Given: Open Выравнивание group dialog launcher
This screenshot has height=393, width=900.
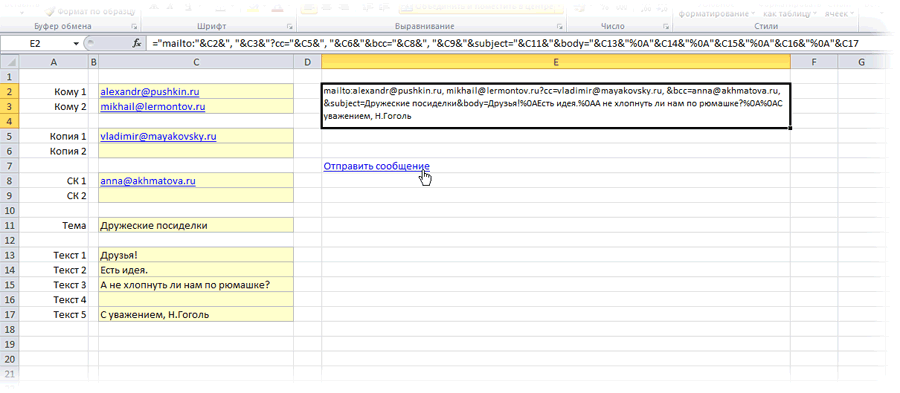Looking at the screenshot, I should click(560, 26).
